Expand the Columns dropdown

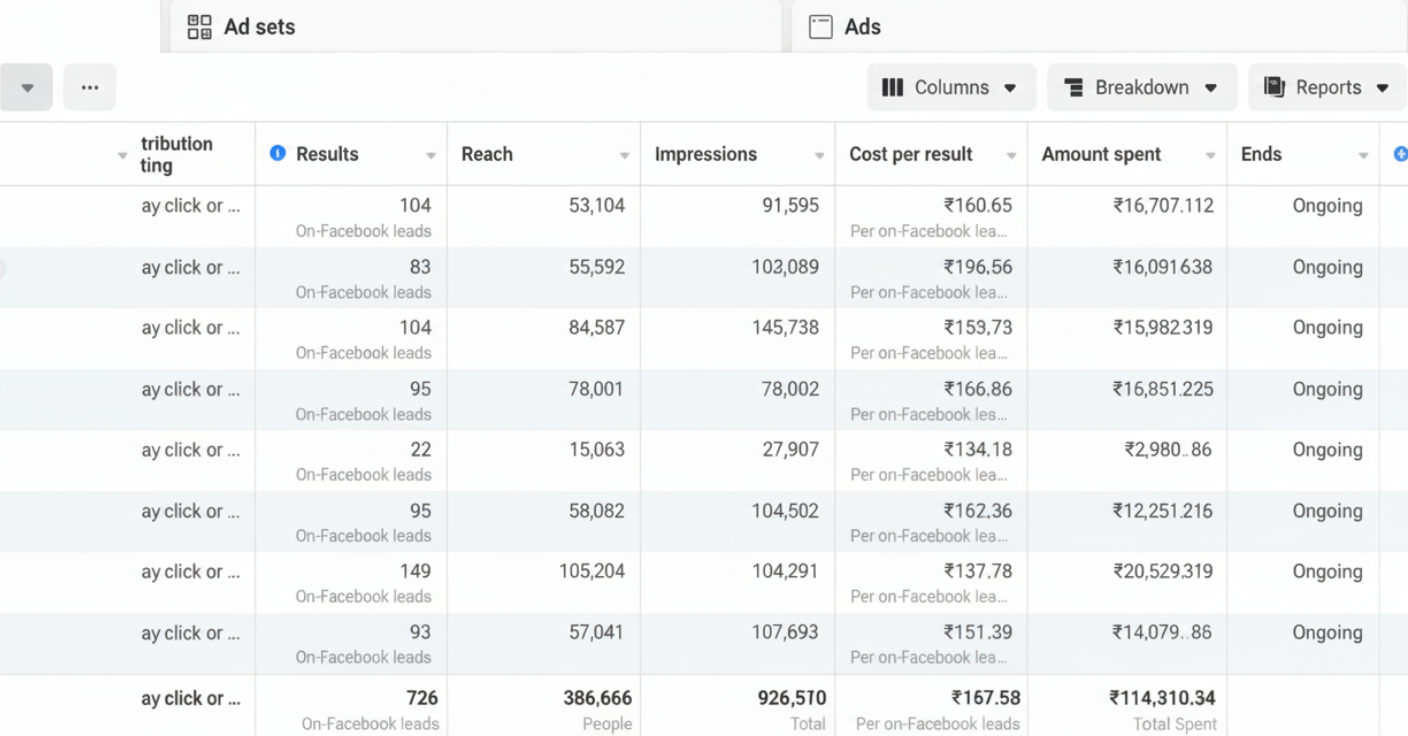(1010, 88)
